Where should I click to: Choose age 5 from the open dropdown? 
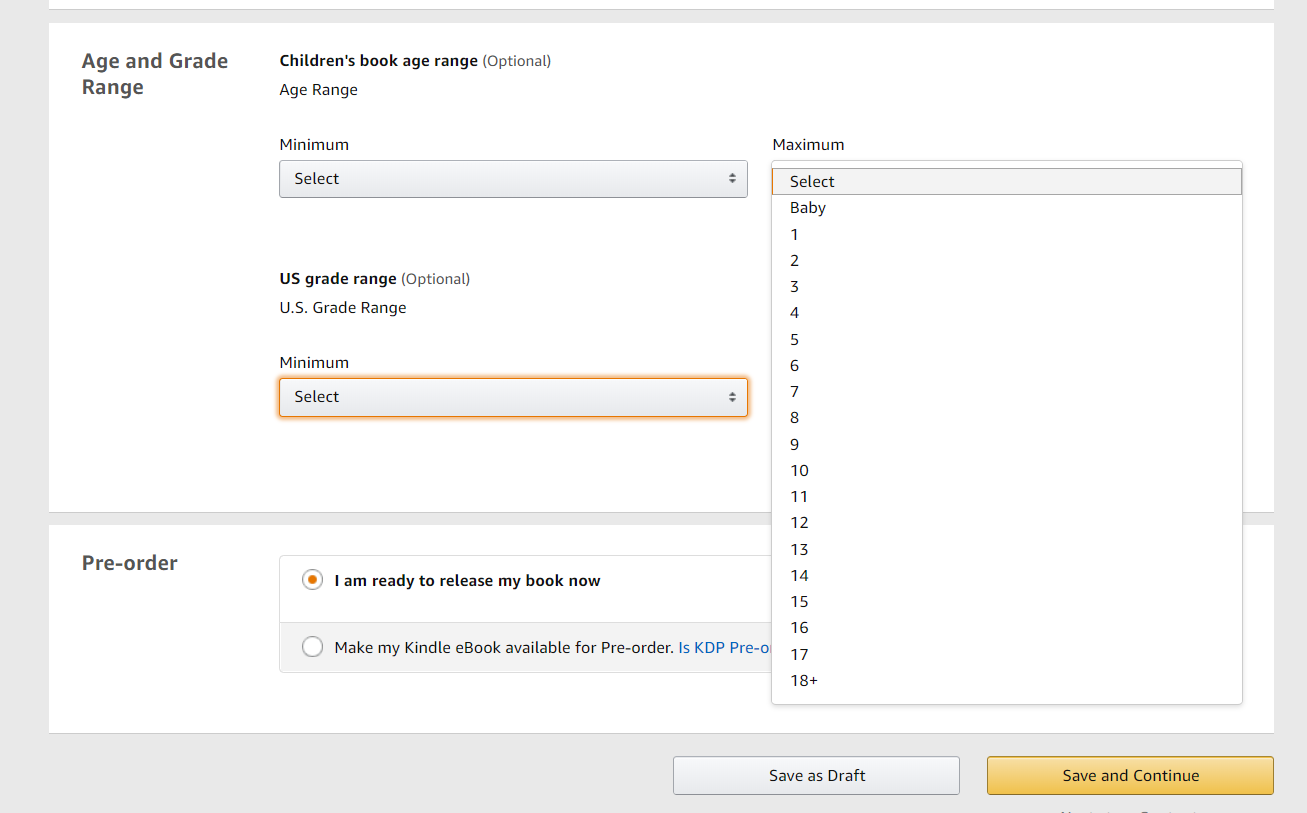pos(1006,340)
